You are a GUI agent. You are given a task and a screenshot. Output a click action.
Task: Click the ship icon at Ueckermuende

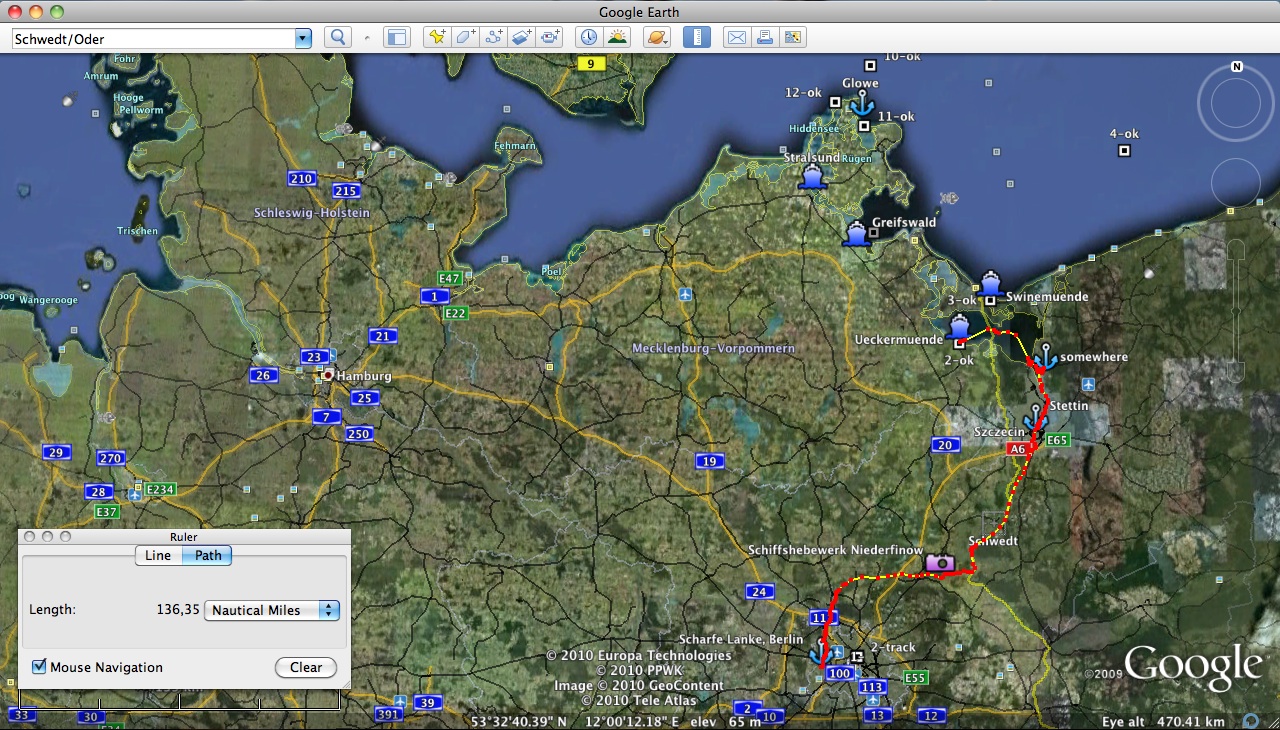pos(959,326)
